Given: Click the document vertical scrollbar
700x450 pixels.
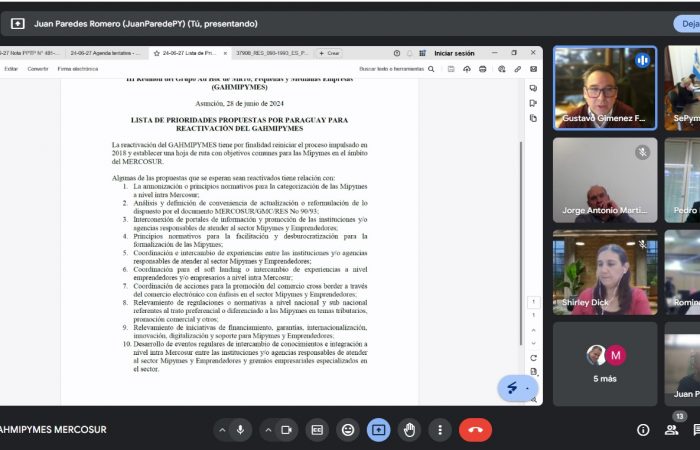Looking at the screenshot, I should 520,243.
